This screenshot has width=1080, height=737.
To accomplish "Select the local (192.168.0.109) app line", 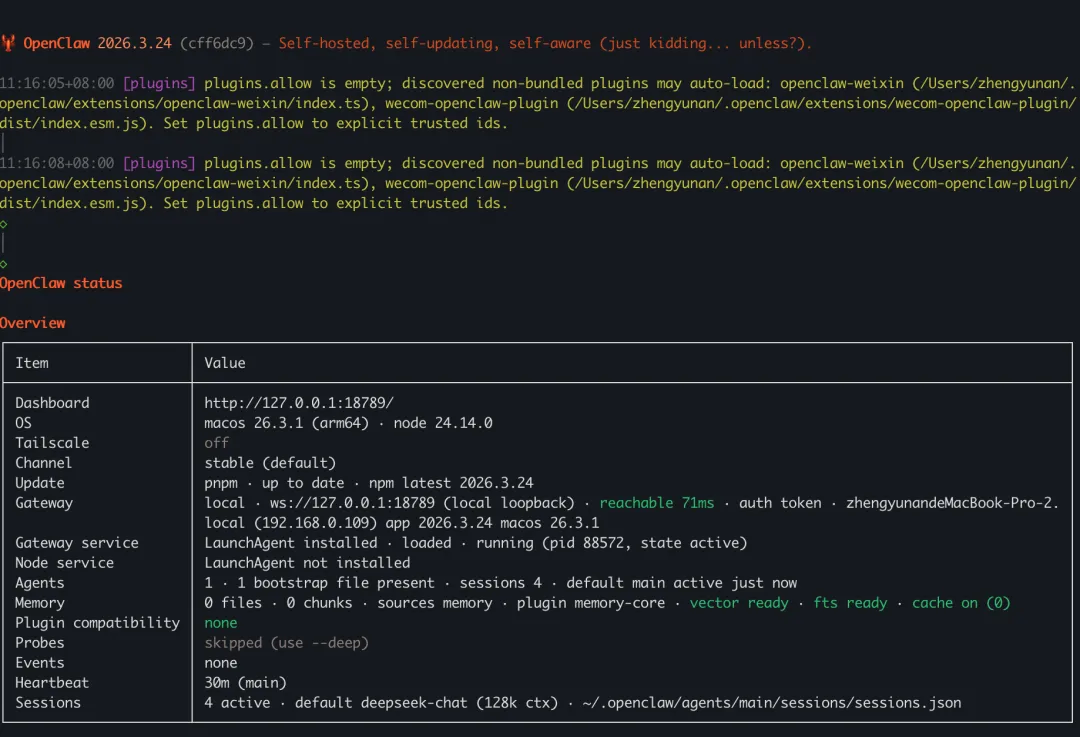I will 402,523.
